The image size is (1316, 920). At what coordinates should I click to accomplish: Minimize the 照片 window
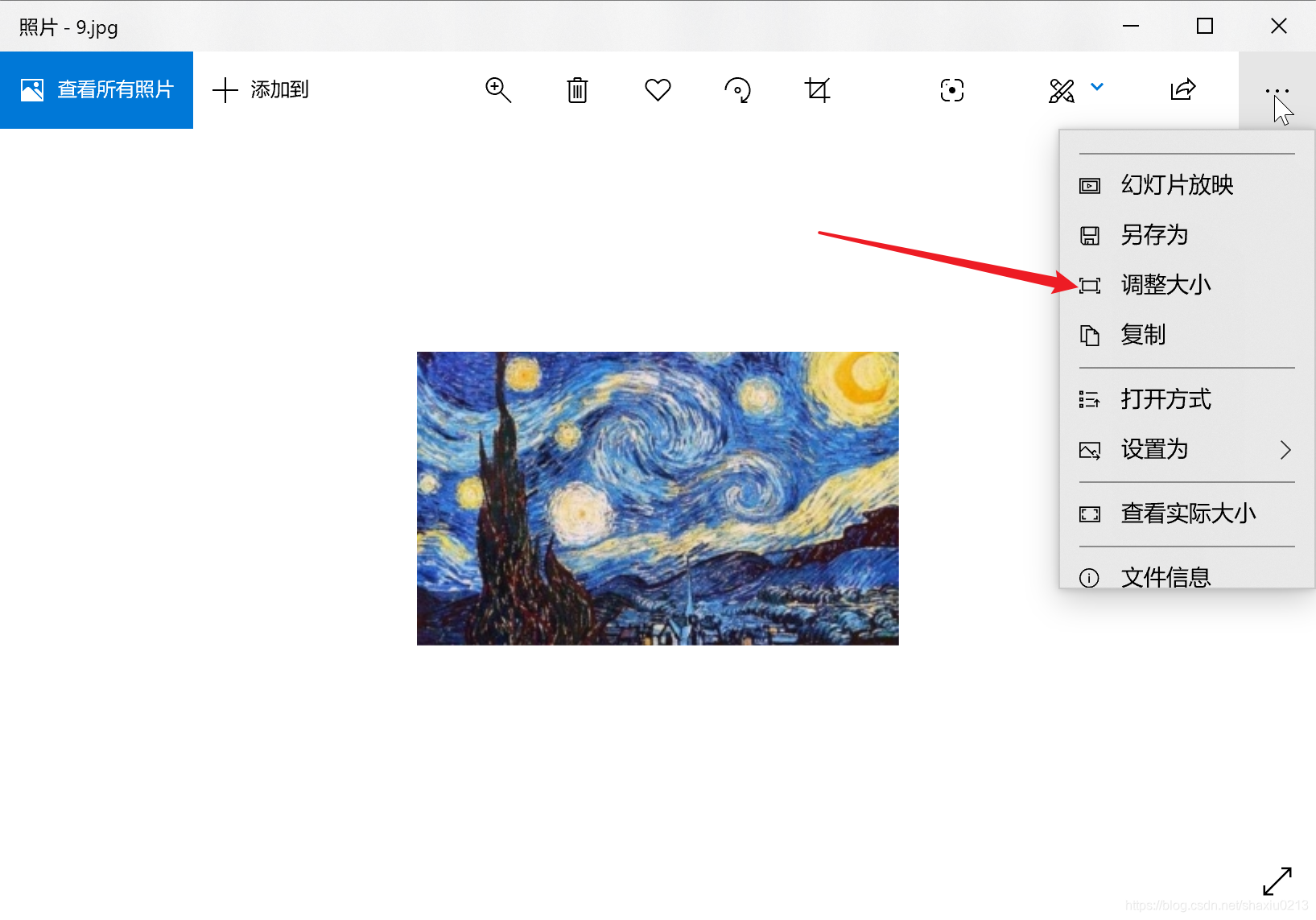[1131, 26]
